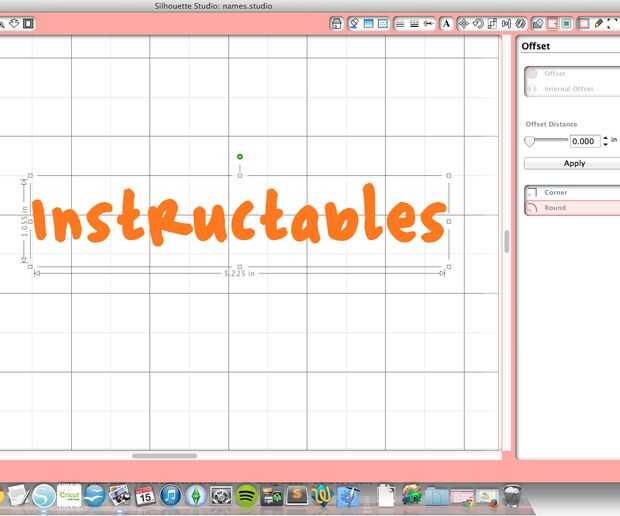
Task: Click the Fit to Page icon
Action: 28,23
